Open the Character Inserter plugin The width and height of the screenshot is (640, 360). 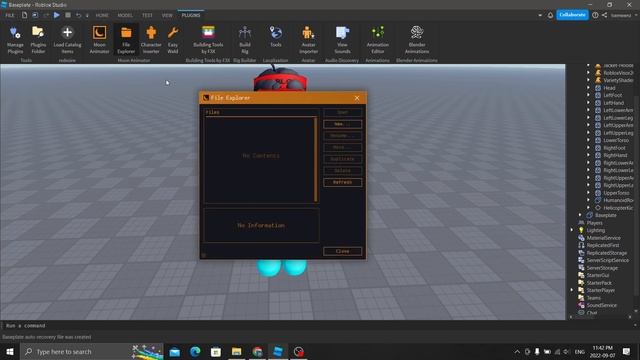tap(151, 40)
